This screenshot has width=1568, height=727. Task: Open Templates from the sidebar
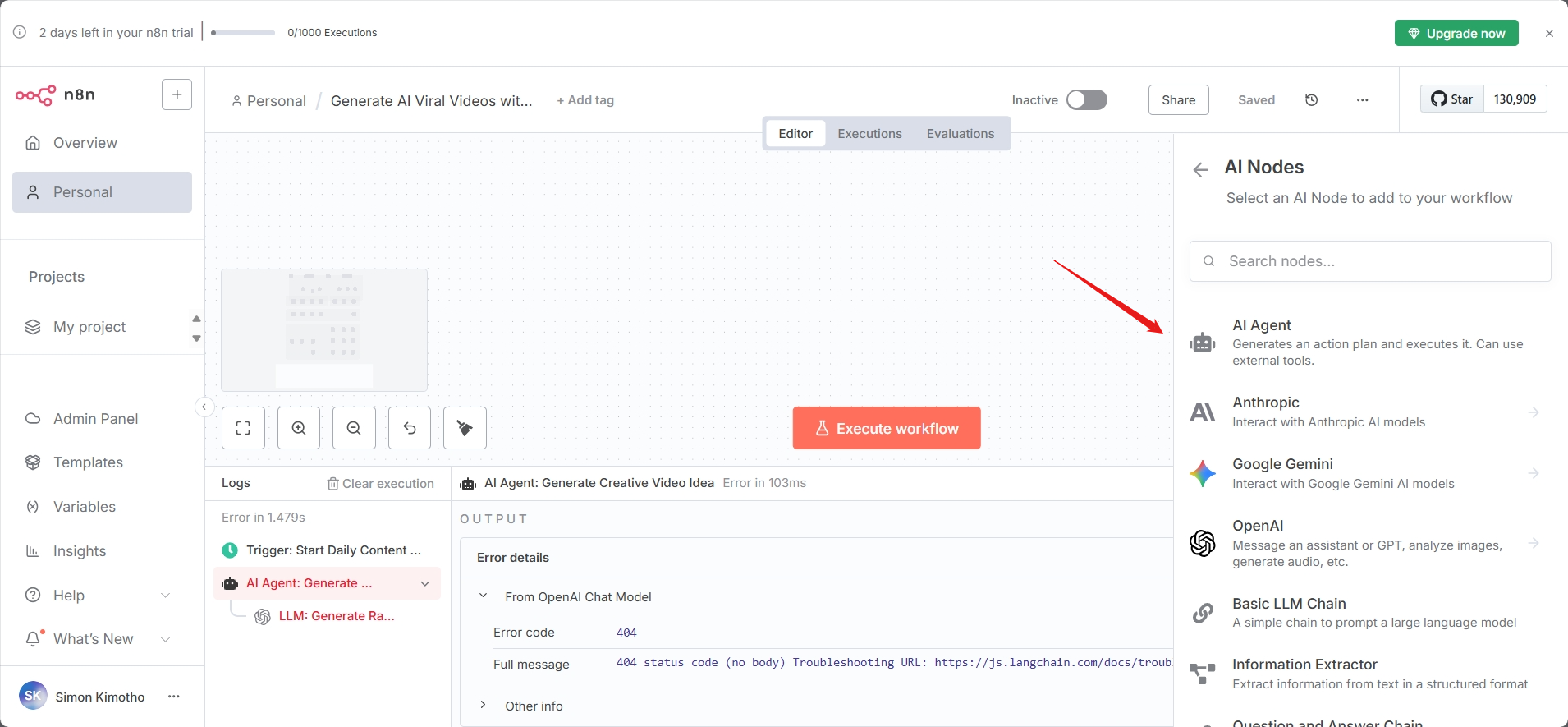coord(88,462)
